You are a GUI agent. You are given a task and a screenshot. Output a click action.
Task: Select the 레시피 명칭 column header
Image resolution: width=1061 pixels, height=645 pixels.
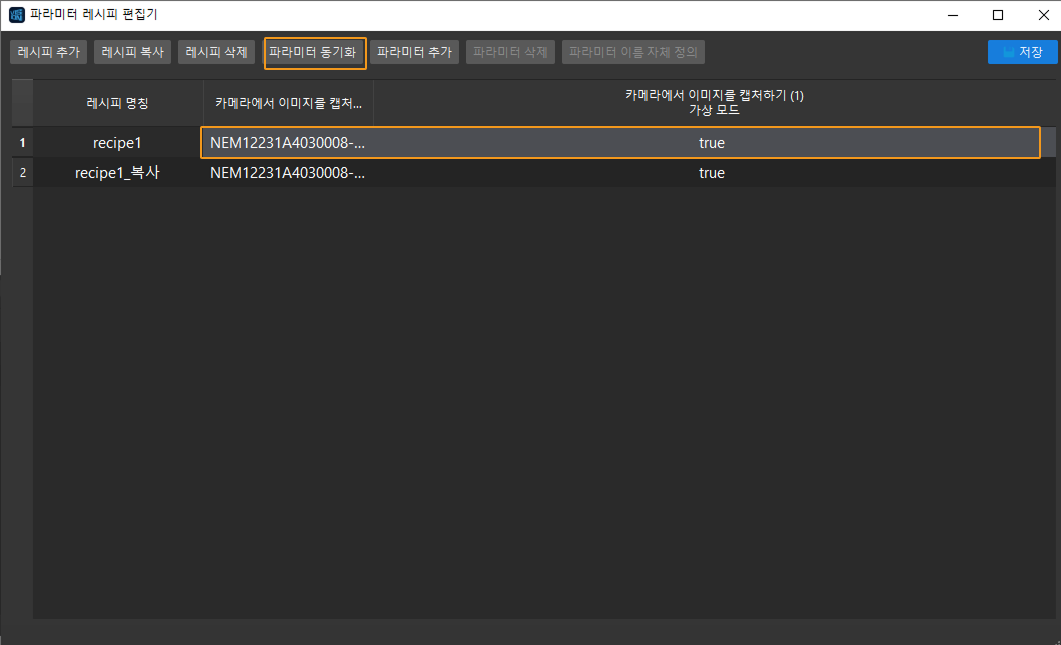coord(118,103)
